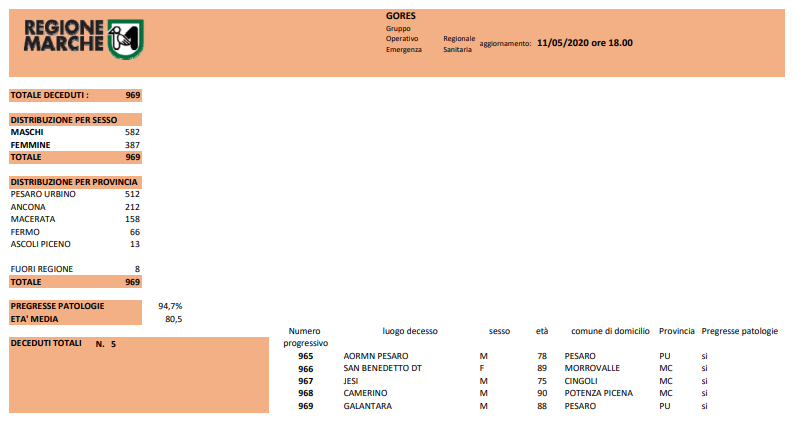Click the 'ASCOLI PICENO' province label
Viewport: 795px width, 438px height.
click(x=41, y=244)
